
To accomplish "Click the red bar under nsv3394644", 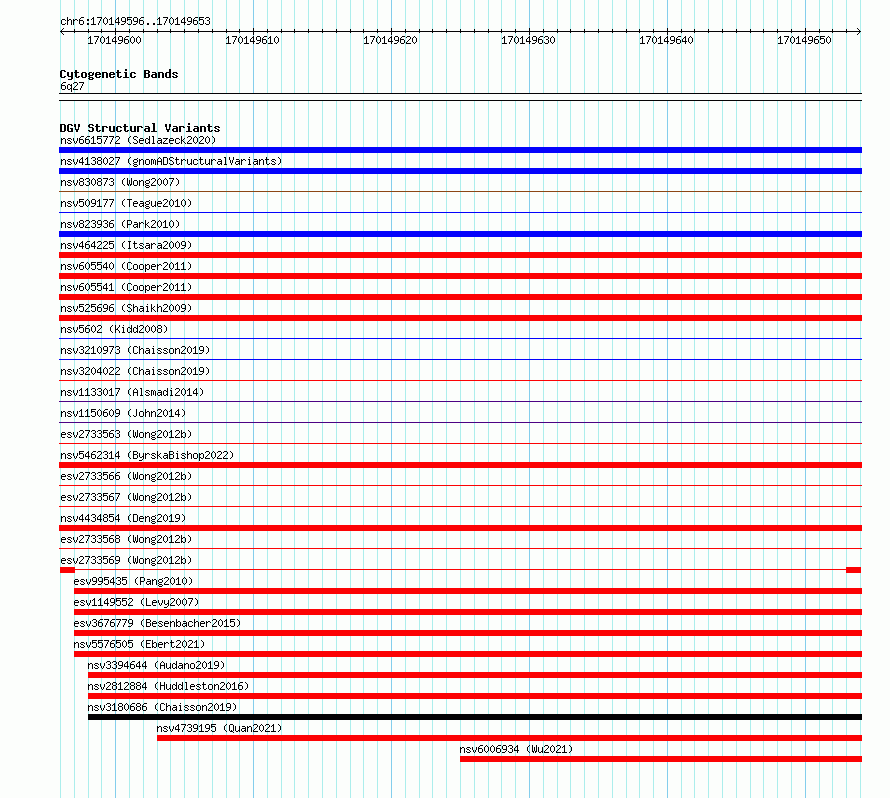I will 475,675.
